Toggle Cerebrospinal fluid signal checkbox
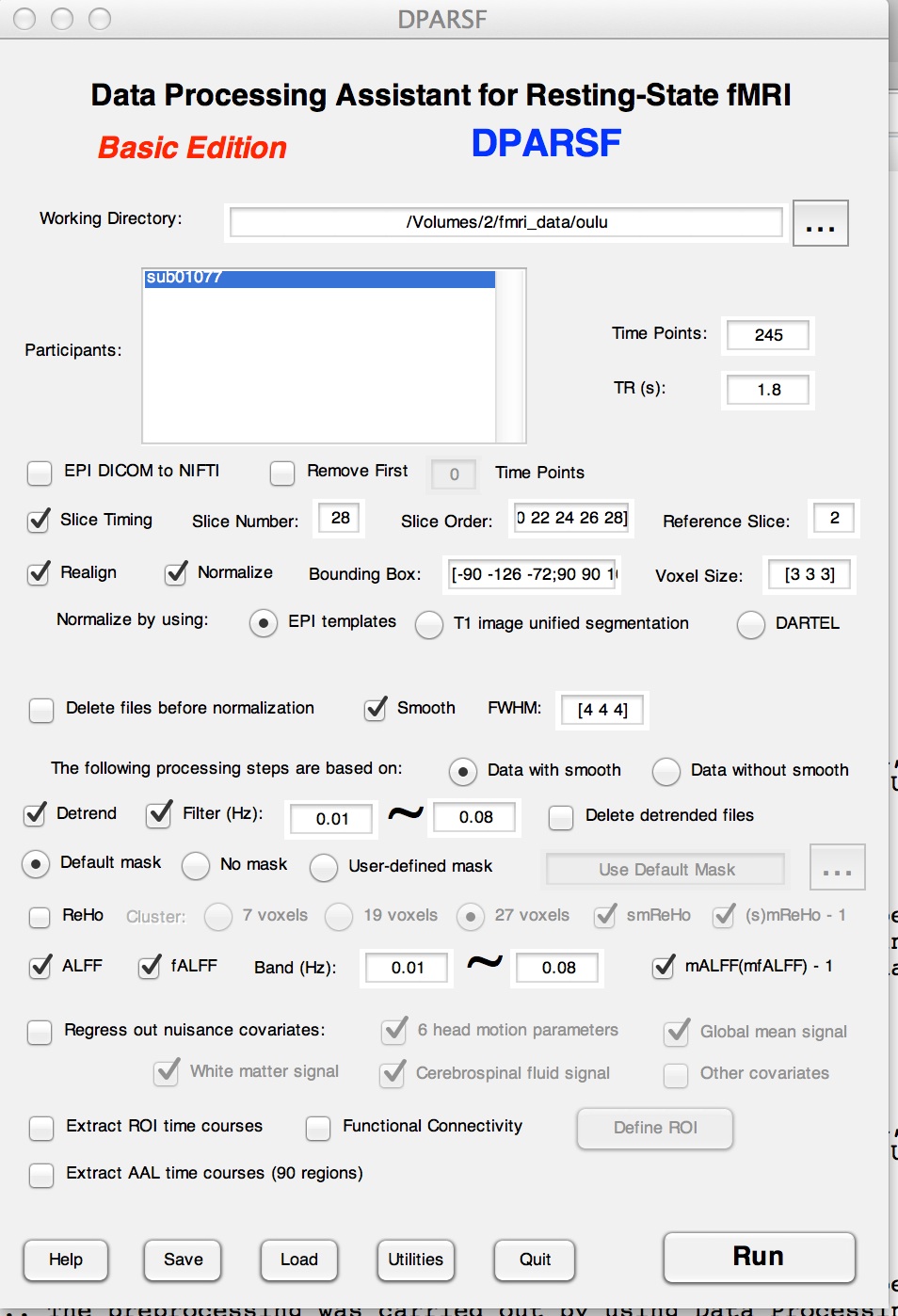This screenshot has height=1316, width=898. coord(393,1074)
